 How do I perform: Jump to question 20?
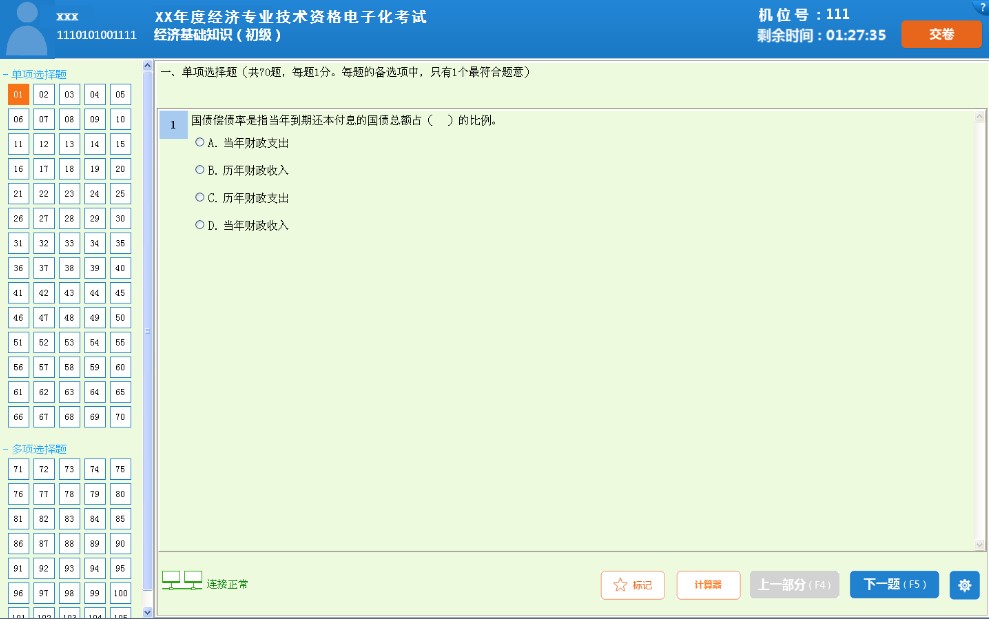pyautogui.click(x=120, y=169)
